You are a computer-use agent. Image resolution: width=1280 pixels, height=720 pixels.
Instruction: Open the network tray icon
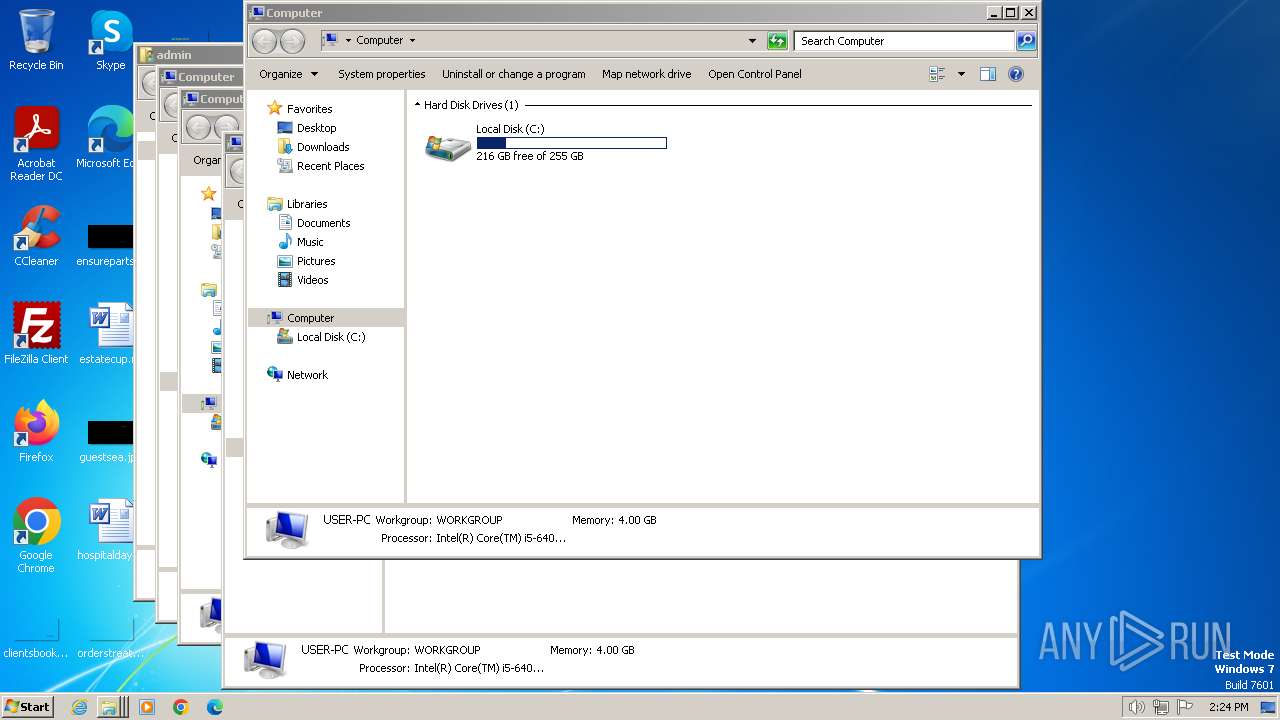(x=1161, y=707)
